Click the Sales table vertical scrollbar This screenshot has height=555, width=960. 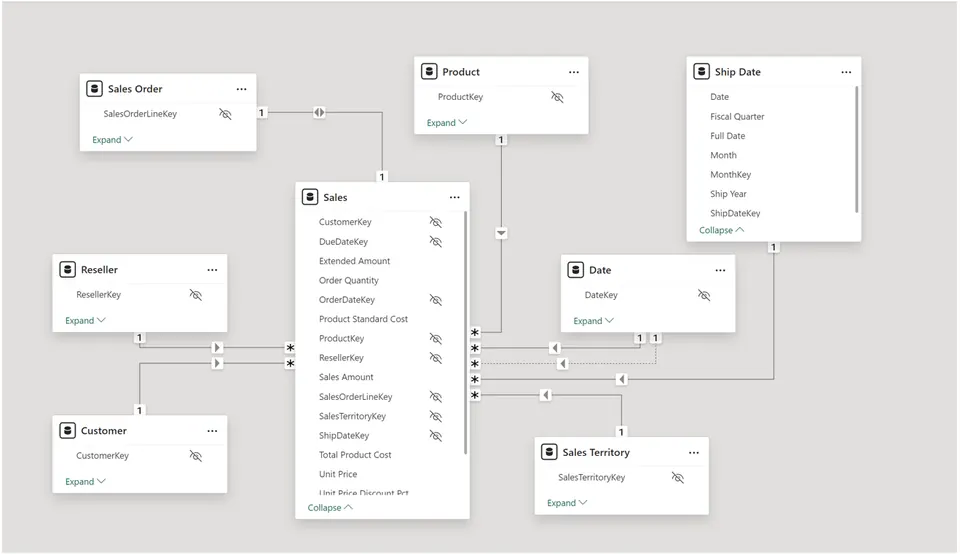click(465, 333)
